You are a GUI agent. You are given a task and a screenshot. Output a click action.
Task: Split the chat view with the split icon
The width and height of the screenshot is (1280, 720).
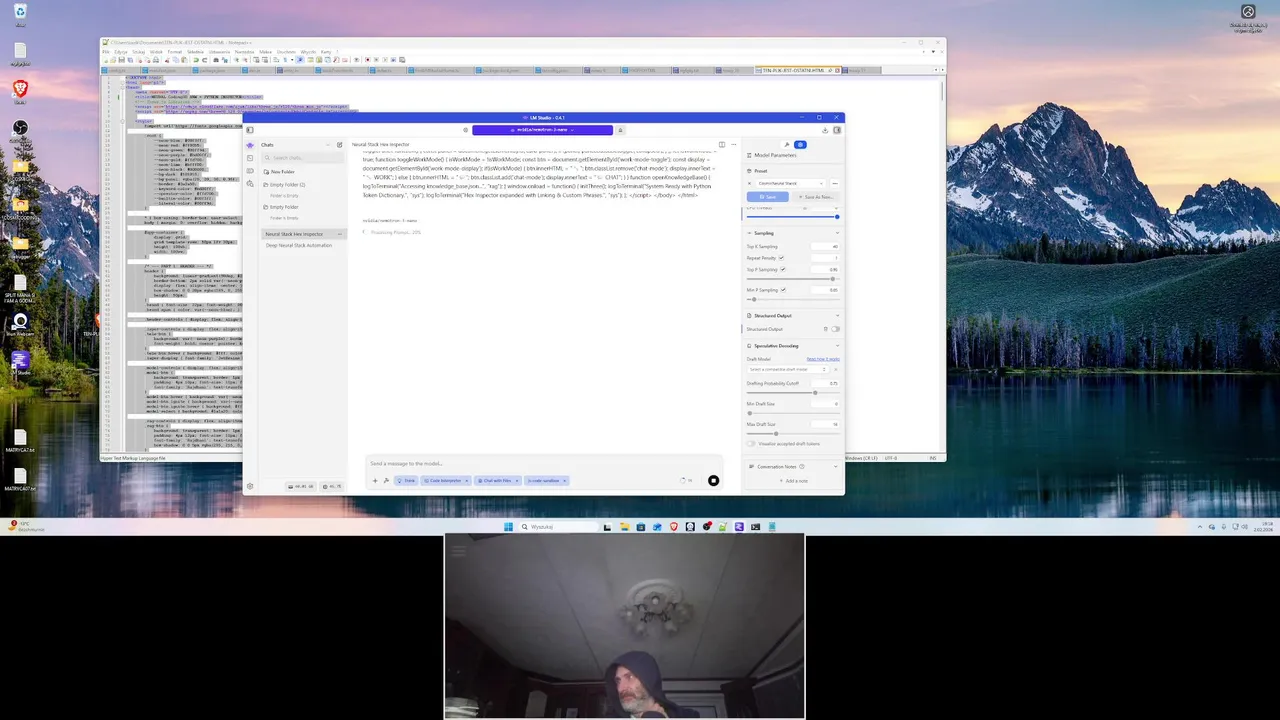tap(722, 144)
